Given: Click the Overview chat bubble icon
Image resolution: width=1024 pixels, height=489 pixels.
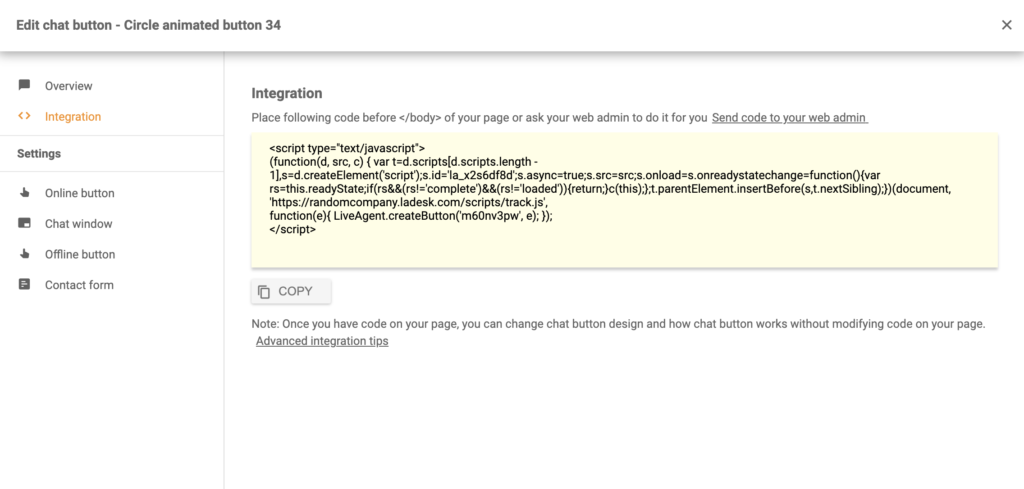Looking at the screenshot, I should tap(24, 86).
